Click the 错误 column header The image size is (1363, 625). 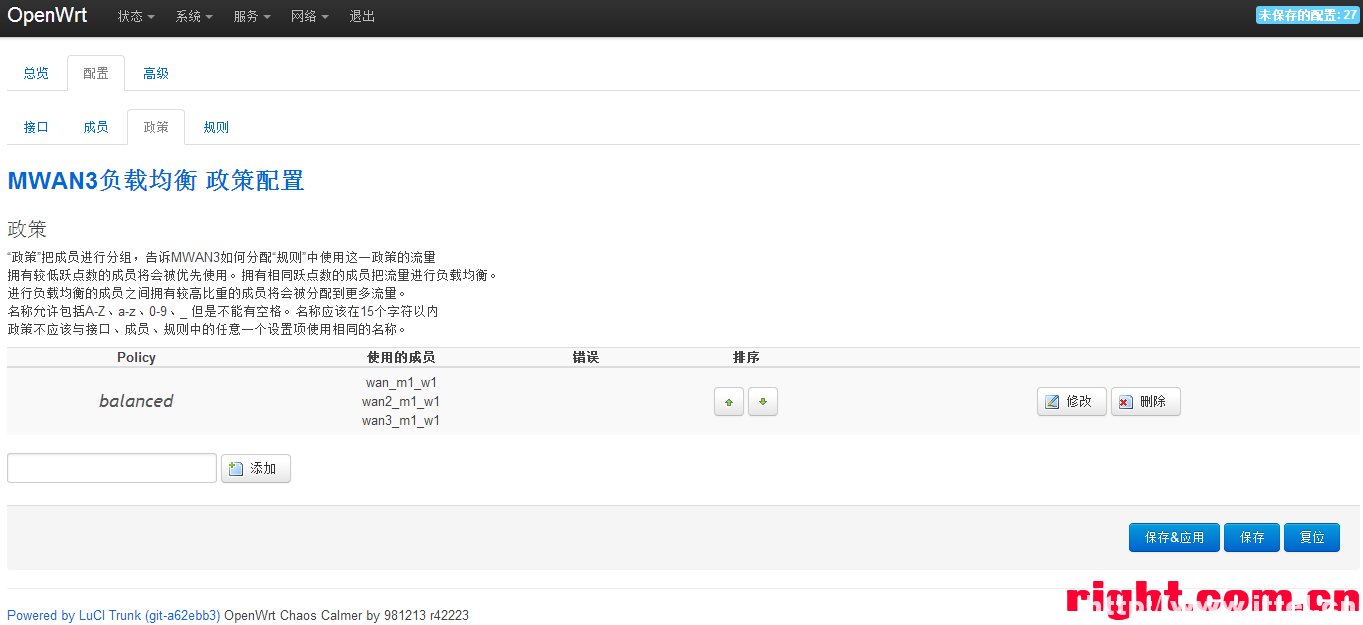586,357
